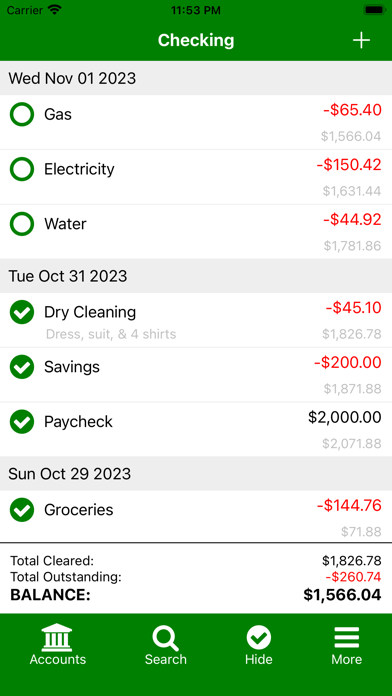The width and height of the screenshot is (392, 696).
Task: Mark the Water transaction as cleared
Action: pos(22,224)
